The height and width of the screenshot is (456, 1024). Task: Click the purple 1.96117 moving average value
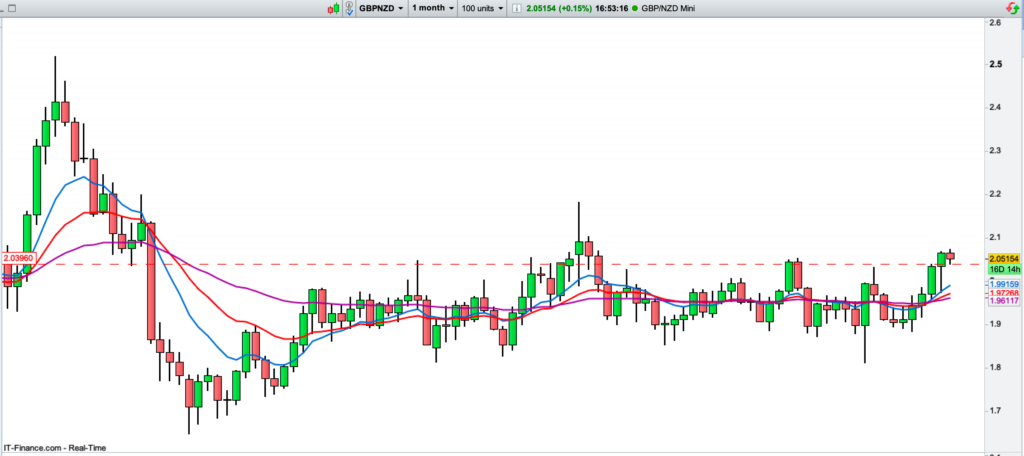point(1004,301)
